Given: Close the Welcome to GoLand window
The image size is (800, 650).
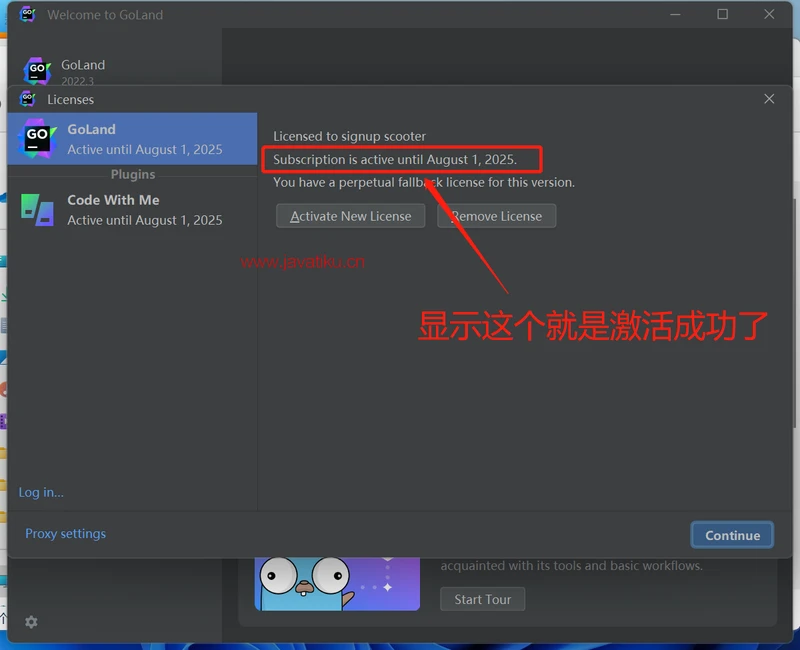Looking at the screenshot, I should coord(769,15).
